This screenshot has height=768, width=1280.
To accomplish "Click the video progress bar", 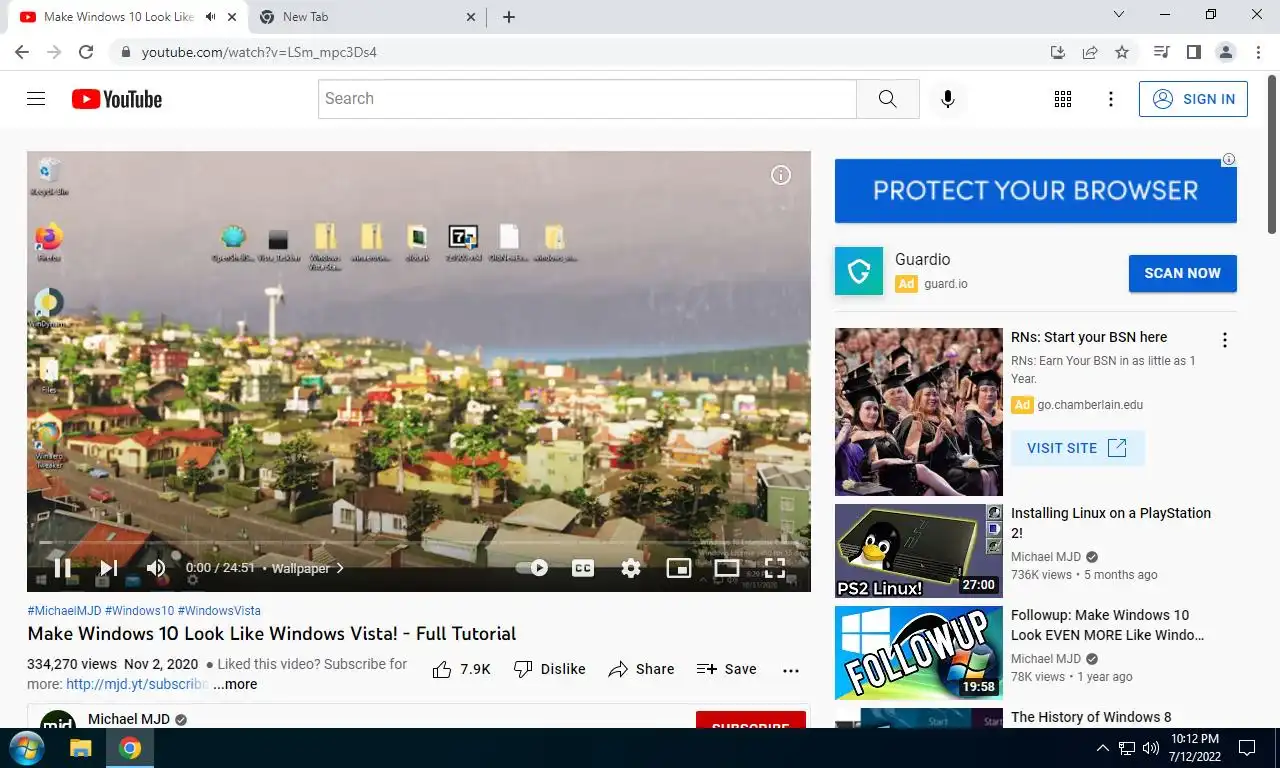I will pyautogui.click(x=419, y=543).
